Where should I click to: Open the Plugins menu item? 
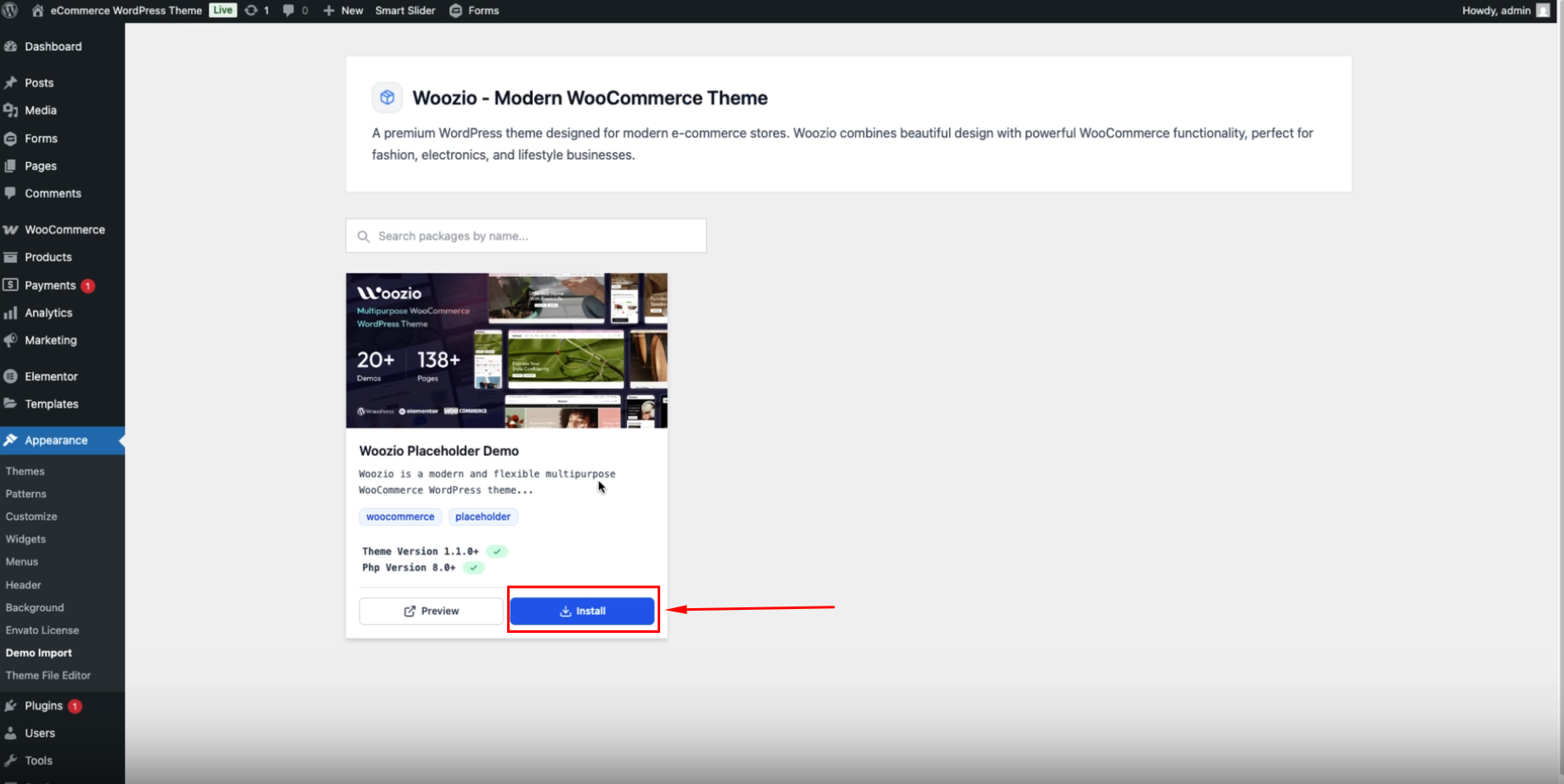[43, 706]
